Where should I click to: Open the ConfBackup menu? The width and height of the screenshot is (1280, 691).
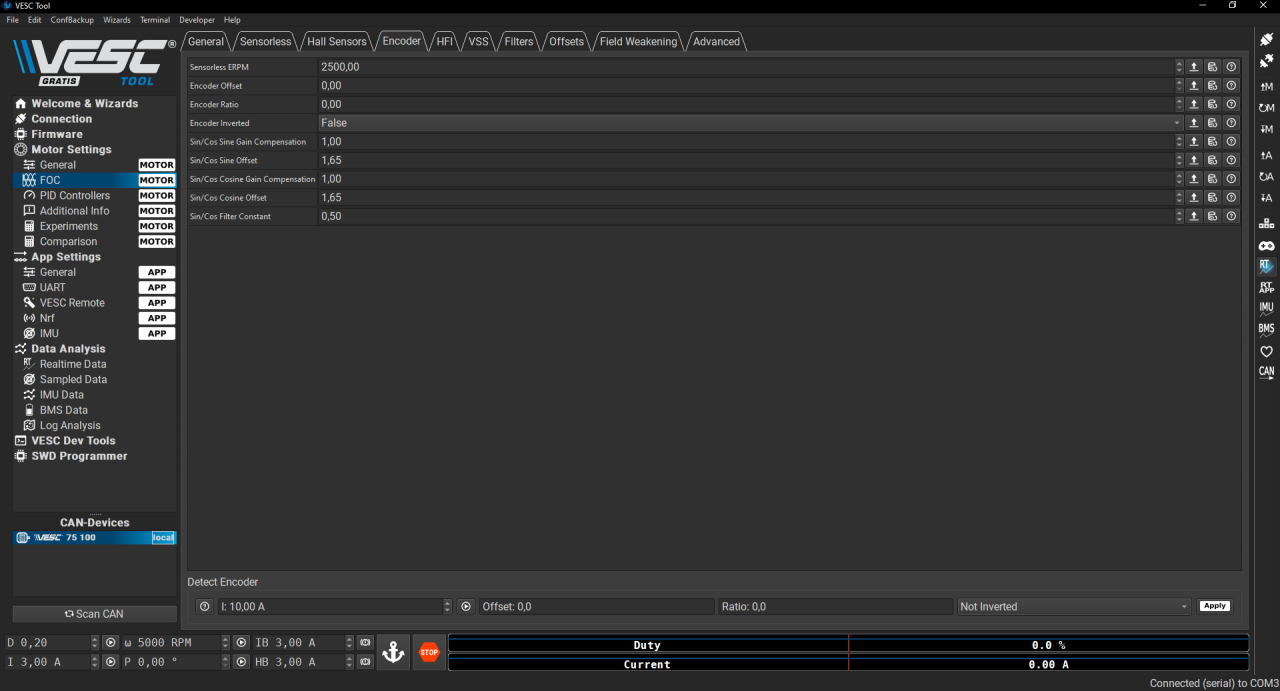tap(72, 20)
